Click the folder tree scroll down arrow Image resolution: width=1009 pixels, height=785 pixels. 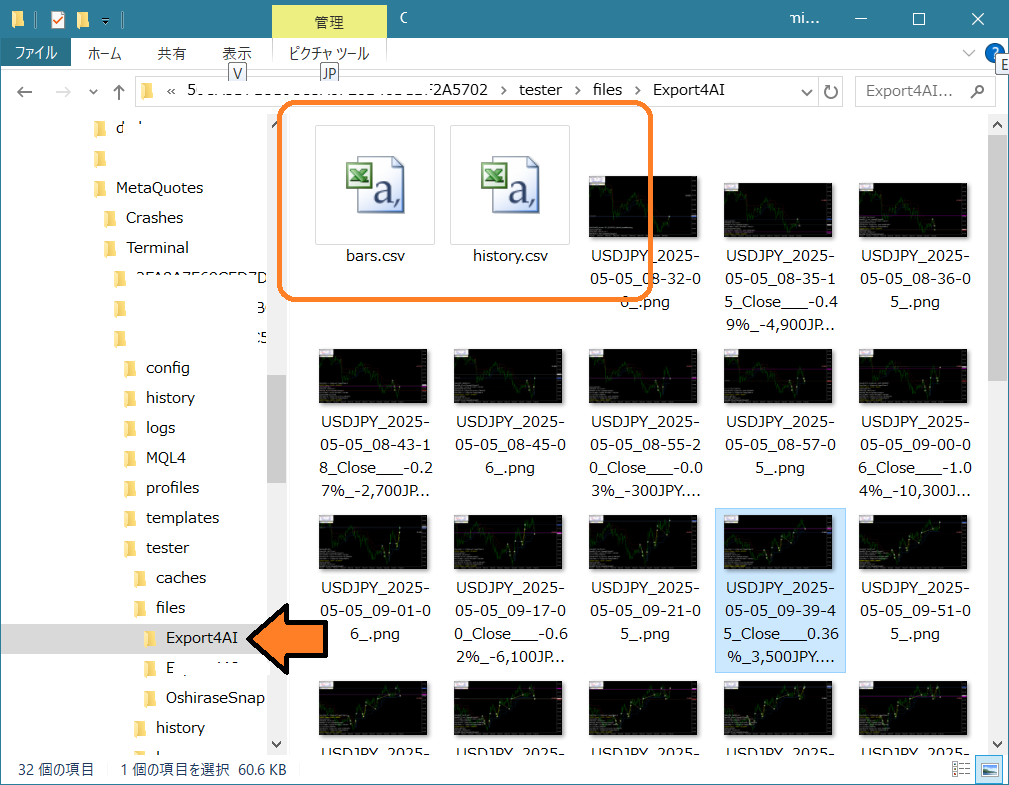pyautogui.click(x=277, y=744)
